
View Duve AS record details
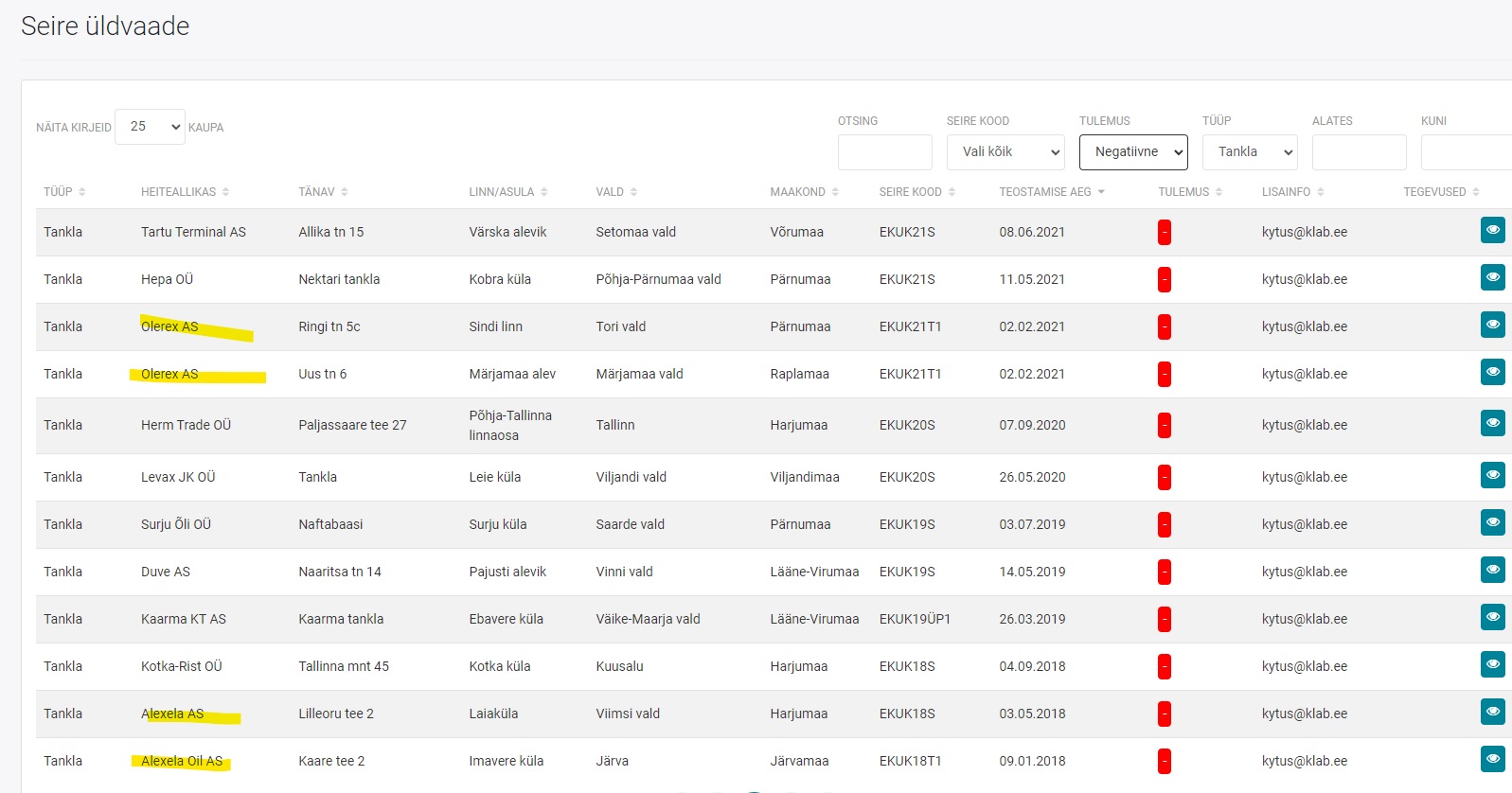[x=1492, y=570]
